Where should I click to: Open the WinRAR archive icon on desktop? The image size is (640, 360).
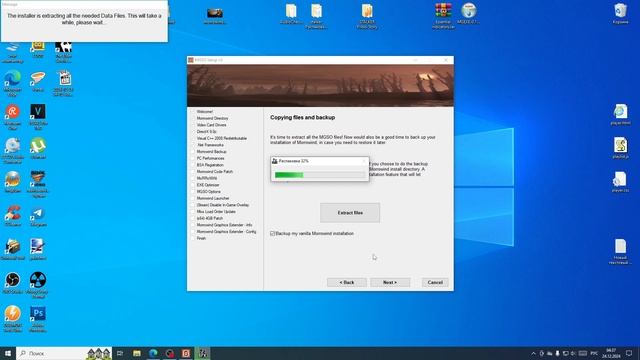(443, 16)
